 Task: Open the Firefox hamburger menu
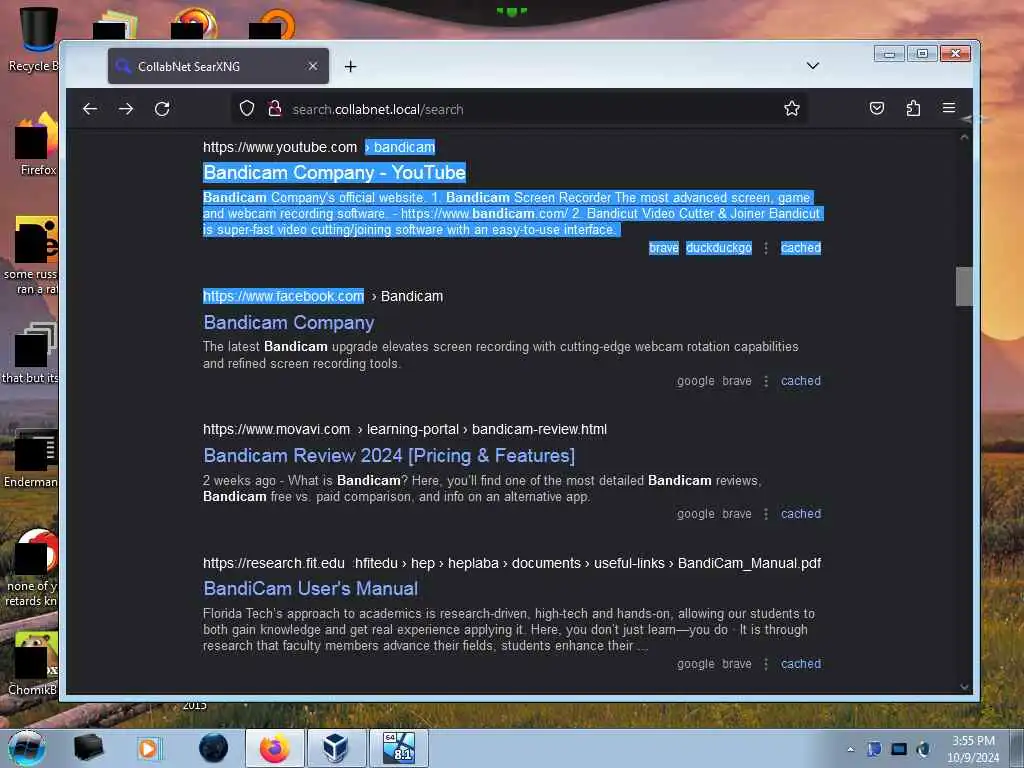949,108
